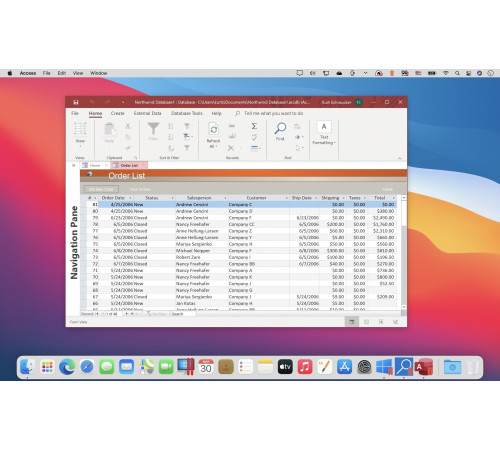This screenshot has width=500, height=450.
Task: Open App Store from the Dock
Action: [344, 367]
